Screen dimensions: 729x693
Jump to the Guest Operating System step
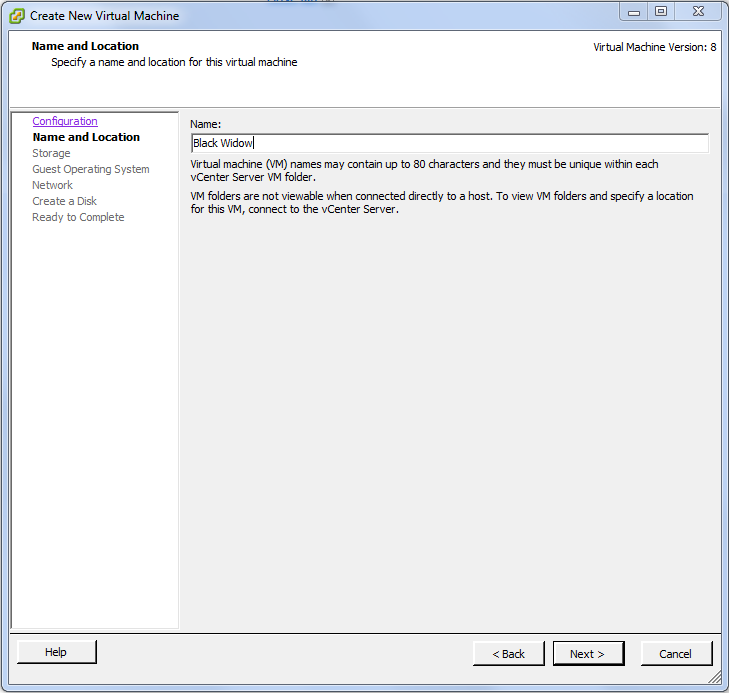(x=91, y=169)
